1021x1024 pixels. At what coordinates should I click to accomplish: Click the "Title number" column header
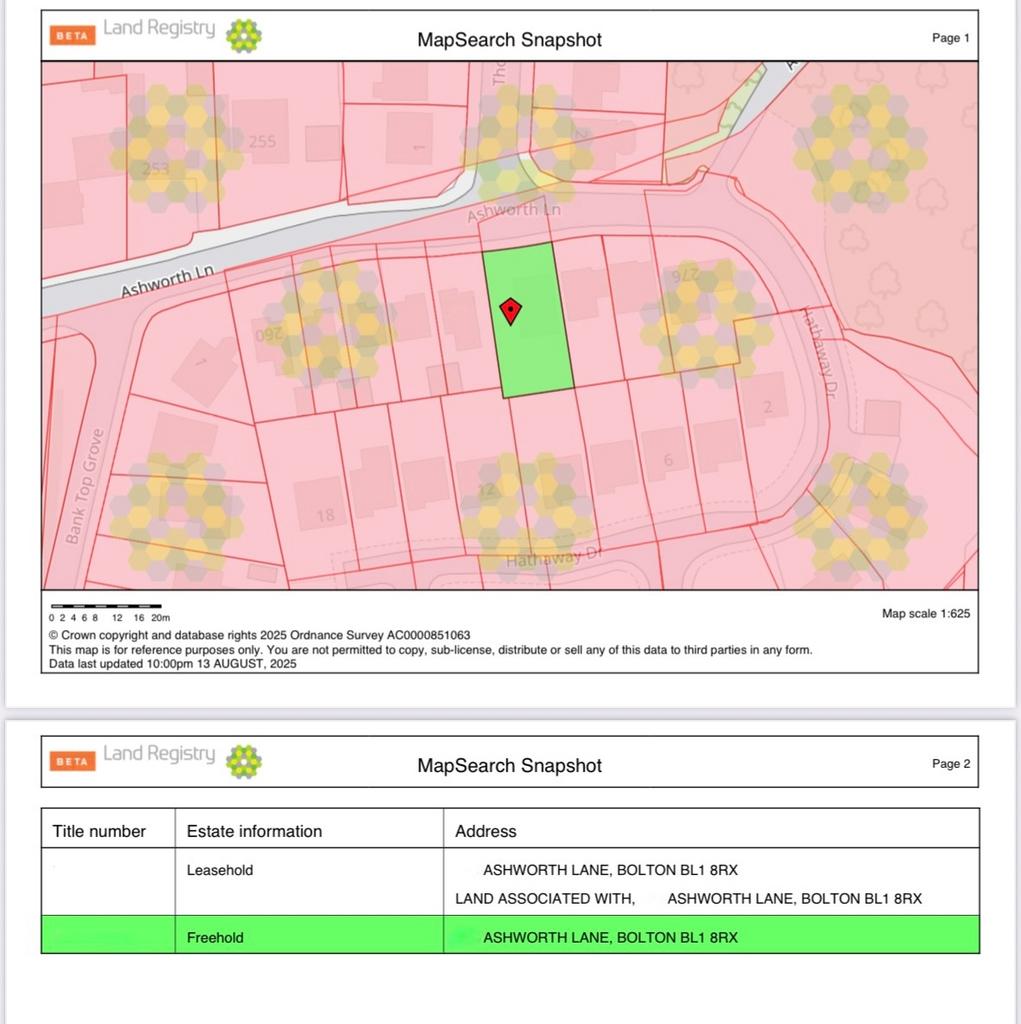pyautogui.click(x=99, y=831)
